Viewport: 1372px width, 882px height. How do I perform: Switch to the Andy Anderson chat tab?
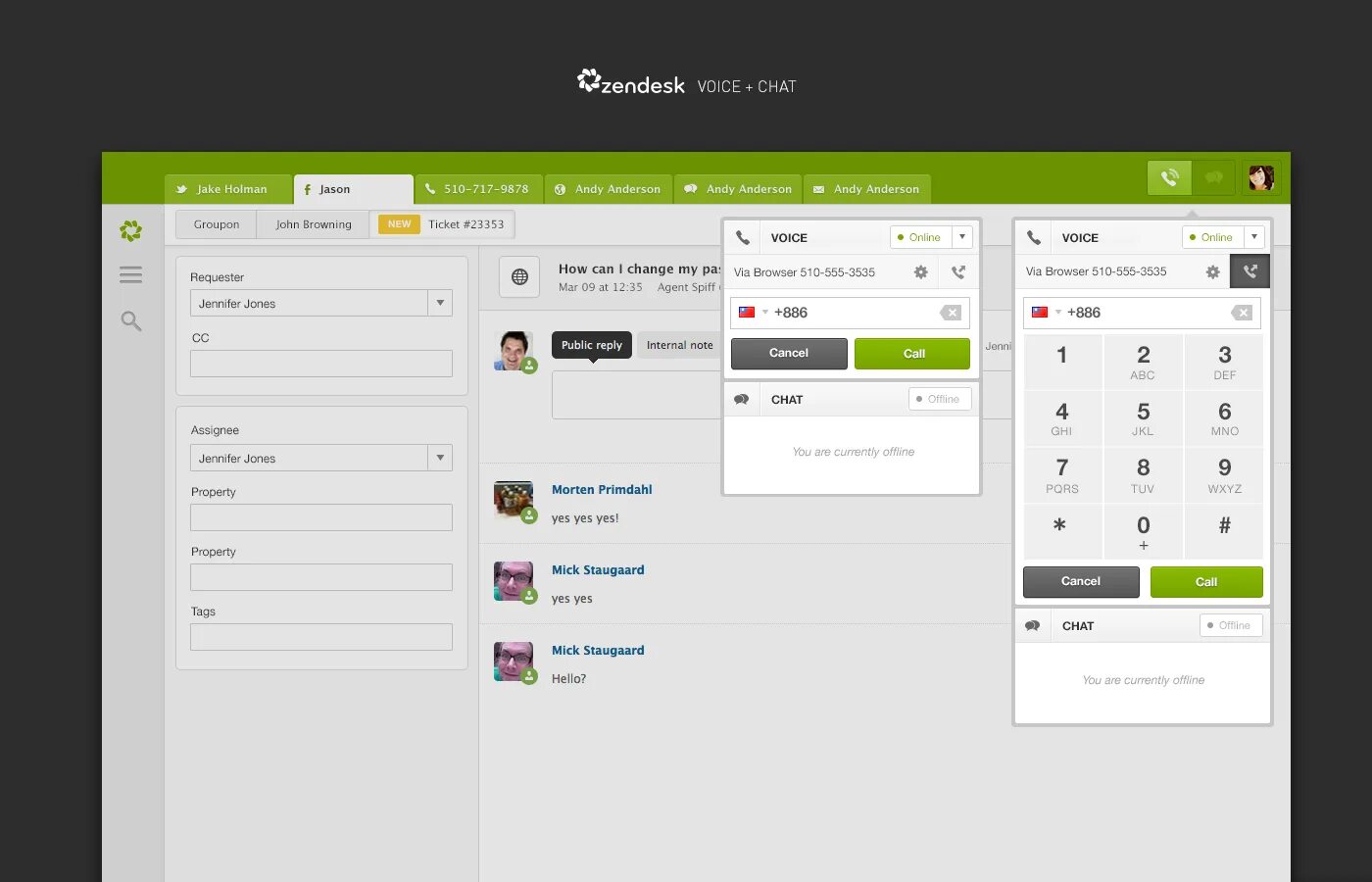(x=738, y=189)
